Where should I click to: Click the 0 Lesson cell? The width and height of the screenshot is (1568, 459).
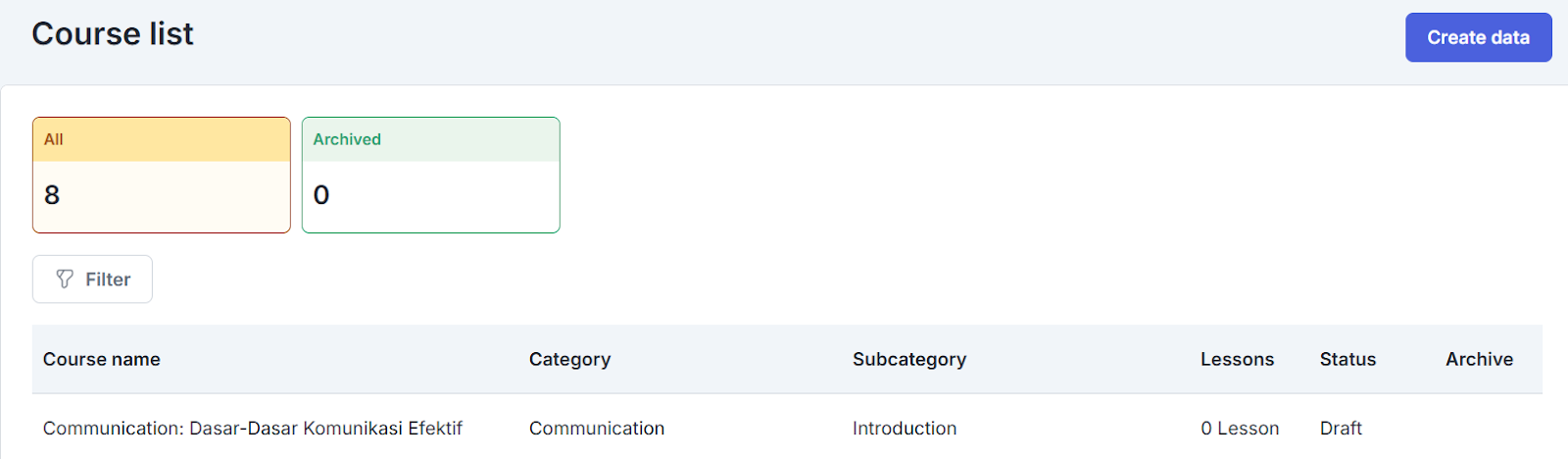coord(1240,429)
